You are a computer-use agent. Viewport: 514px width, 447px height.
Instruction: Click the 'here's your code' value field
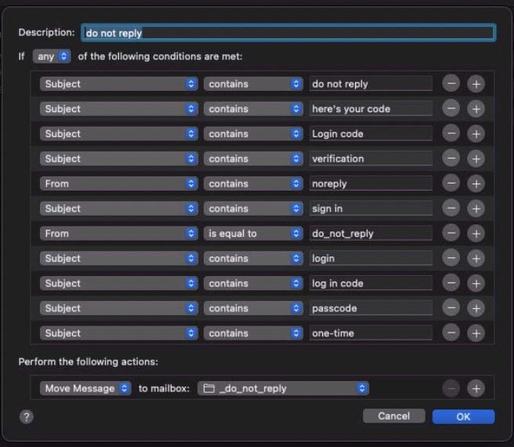[371, 109]
